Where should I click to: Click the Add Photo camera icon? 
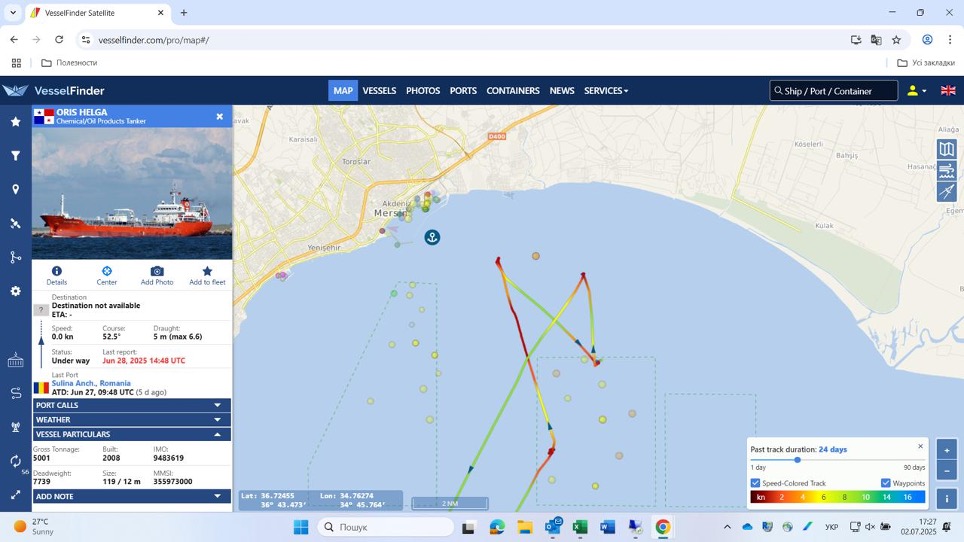coord(157,271)
